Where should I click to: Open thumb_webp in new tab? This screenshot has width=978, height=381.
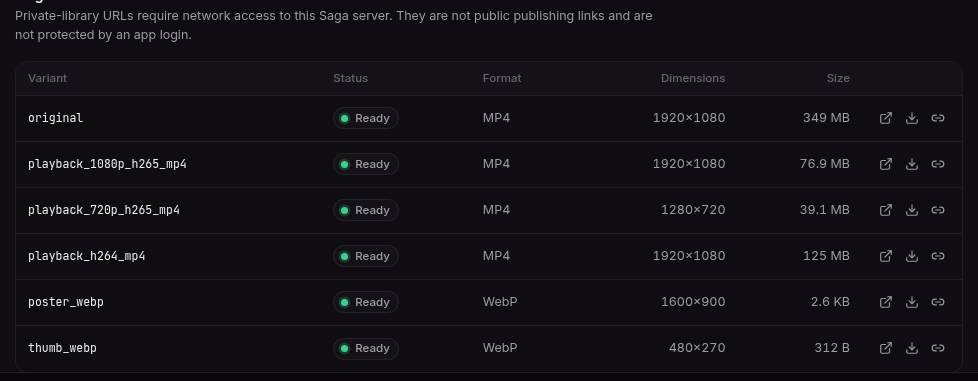[x=886, y=348]
